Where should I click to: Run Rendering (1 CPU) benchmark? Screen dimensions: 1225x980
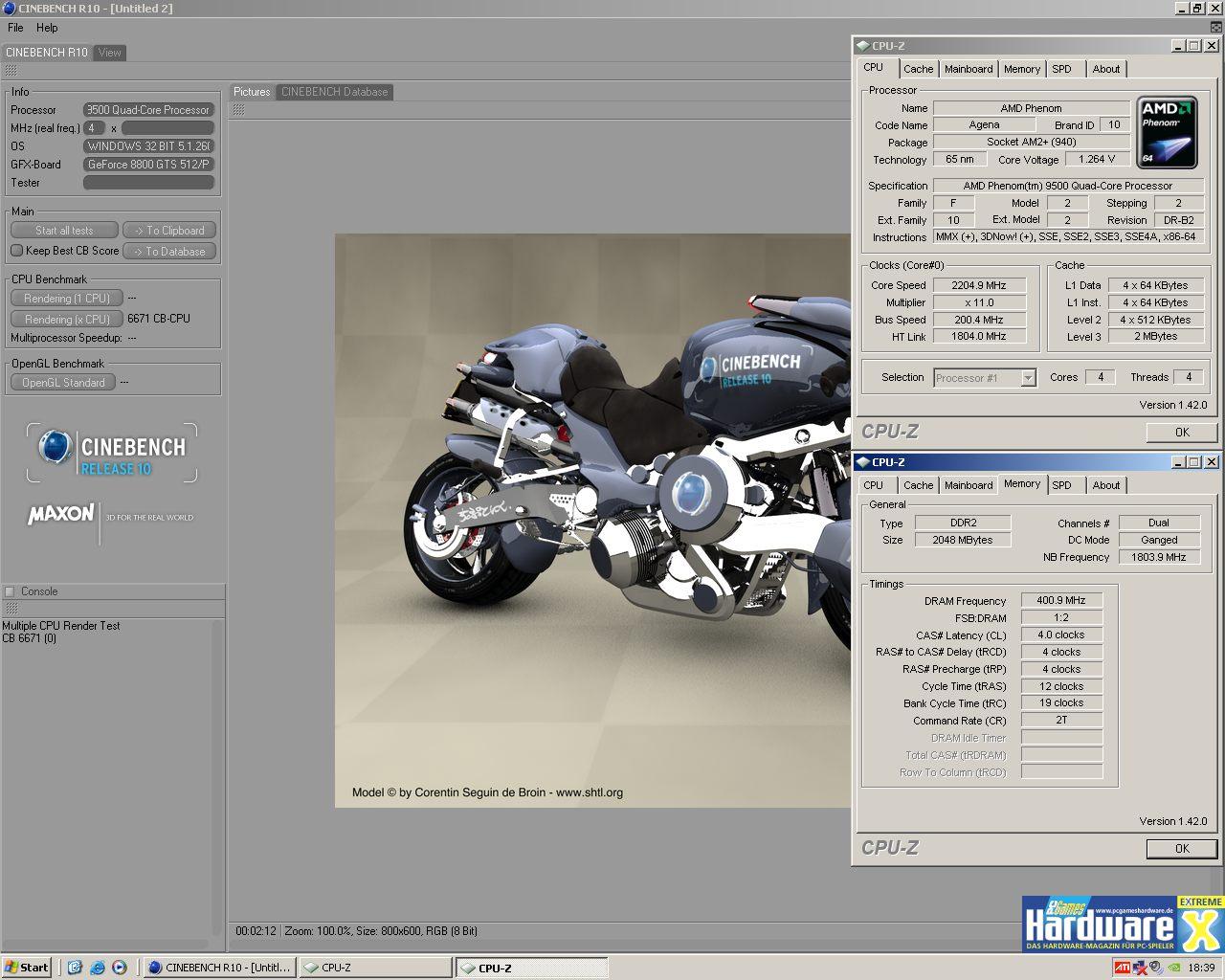(67, 299)
